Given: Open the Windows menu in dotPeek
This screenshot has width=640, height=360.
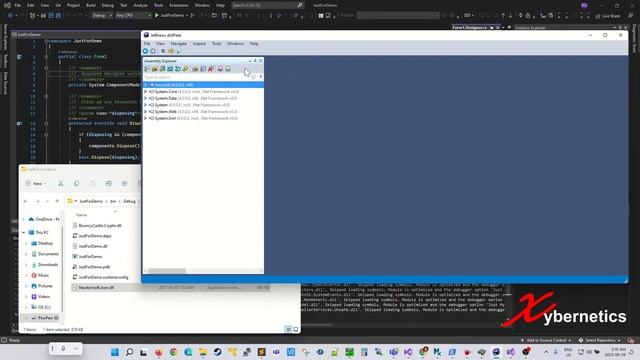Looking at the screenshot, I should pyautogui.click(x=235, y=44).
